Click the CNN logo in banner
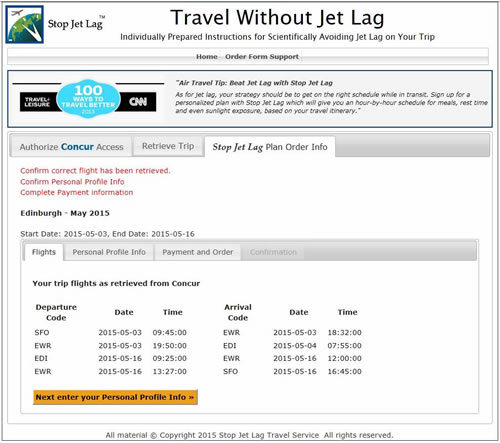Viewport: 500px width, 443px height. (x=138, y=102)
